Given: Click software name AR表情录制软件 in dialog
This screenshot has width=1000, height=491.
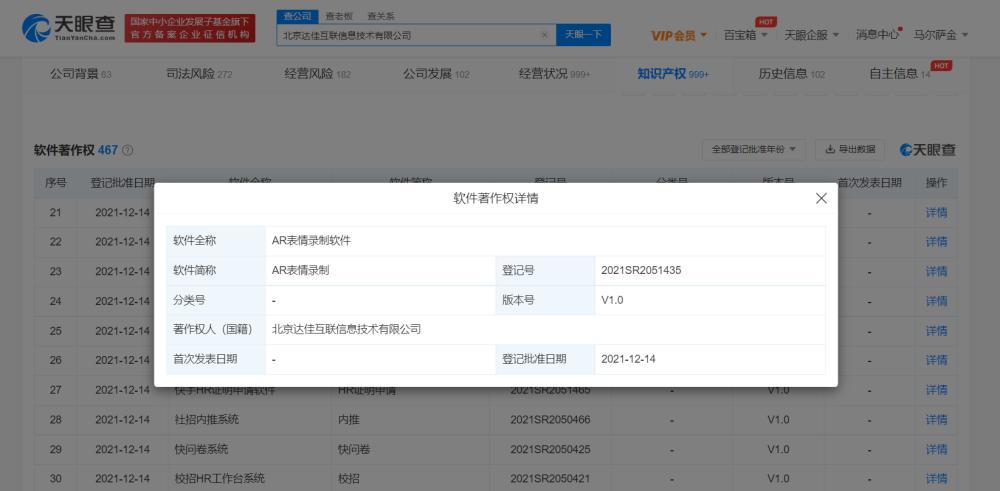Looking at the screenshot, I should pyautogui.click(x=311, y=241).
